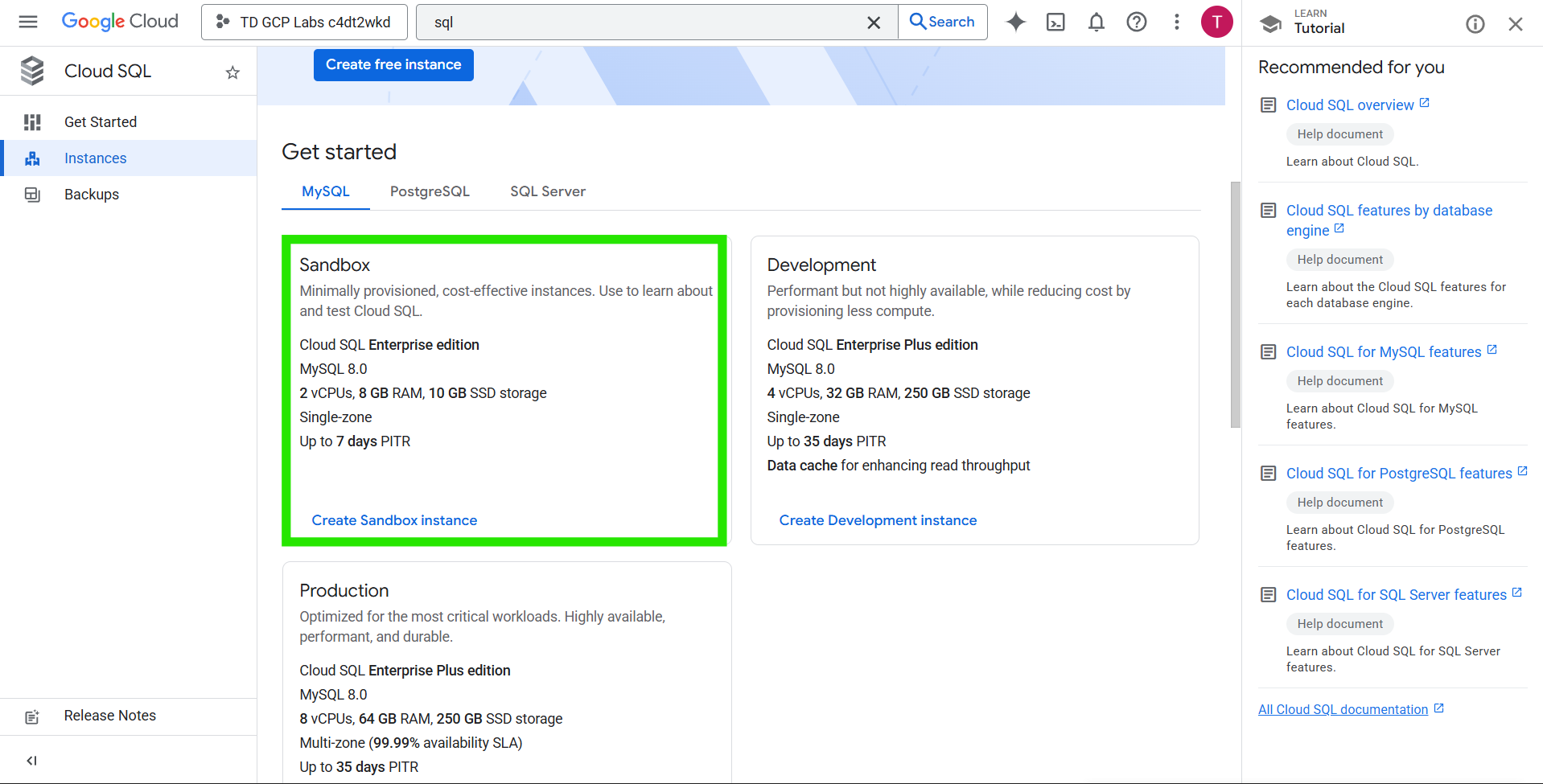The width and height of the screenshot is (1543, 784).
Task: Click the Production card heading
Action: (344, 591)
